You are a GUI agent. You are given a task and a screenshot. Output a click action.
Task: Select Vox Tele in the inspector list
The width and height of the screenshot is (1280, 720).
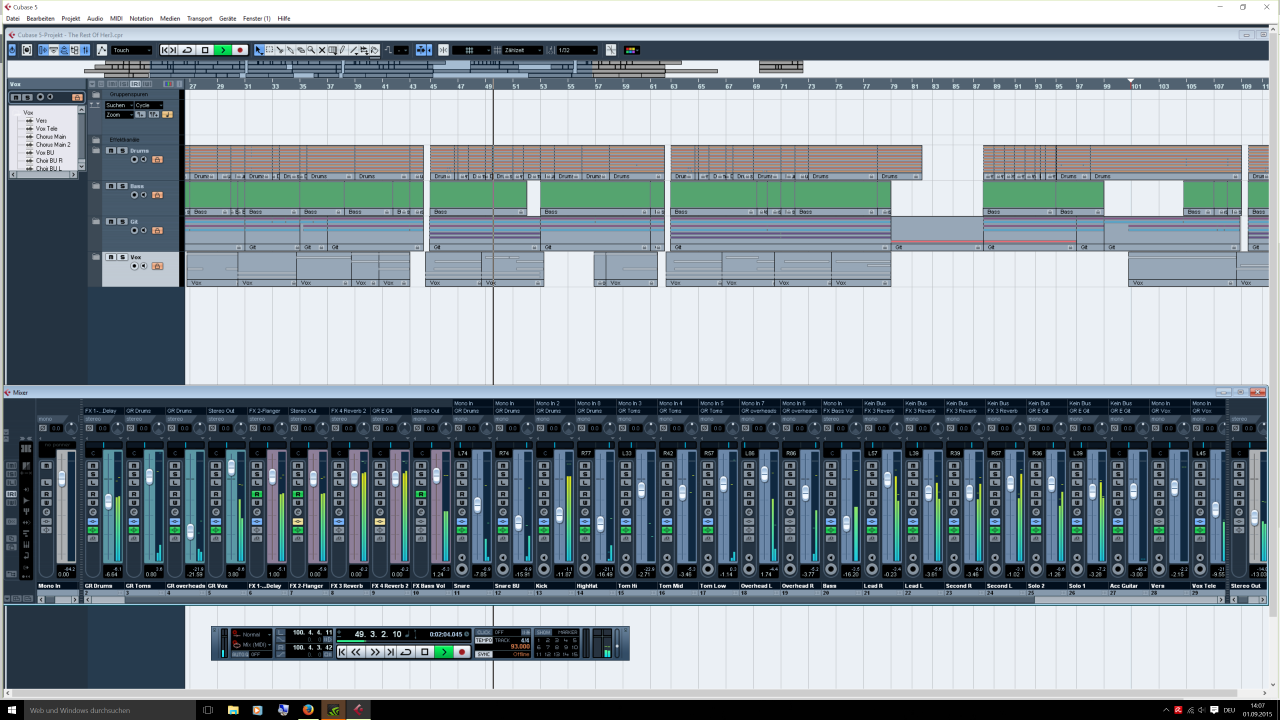point(47,129)
